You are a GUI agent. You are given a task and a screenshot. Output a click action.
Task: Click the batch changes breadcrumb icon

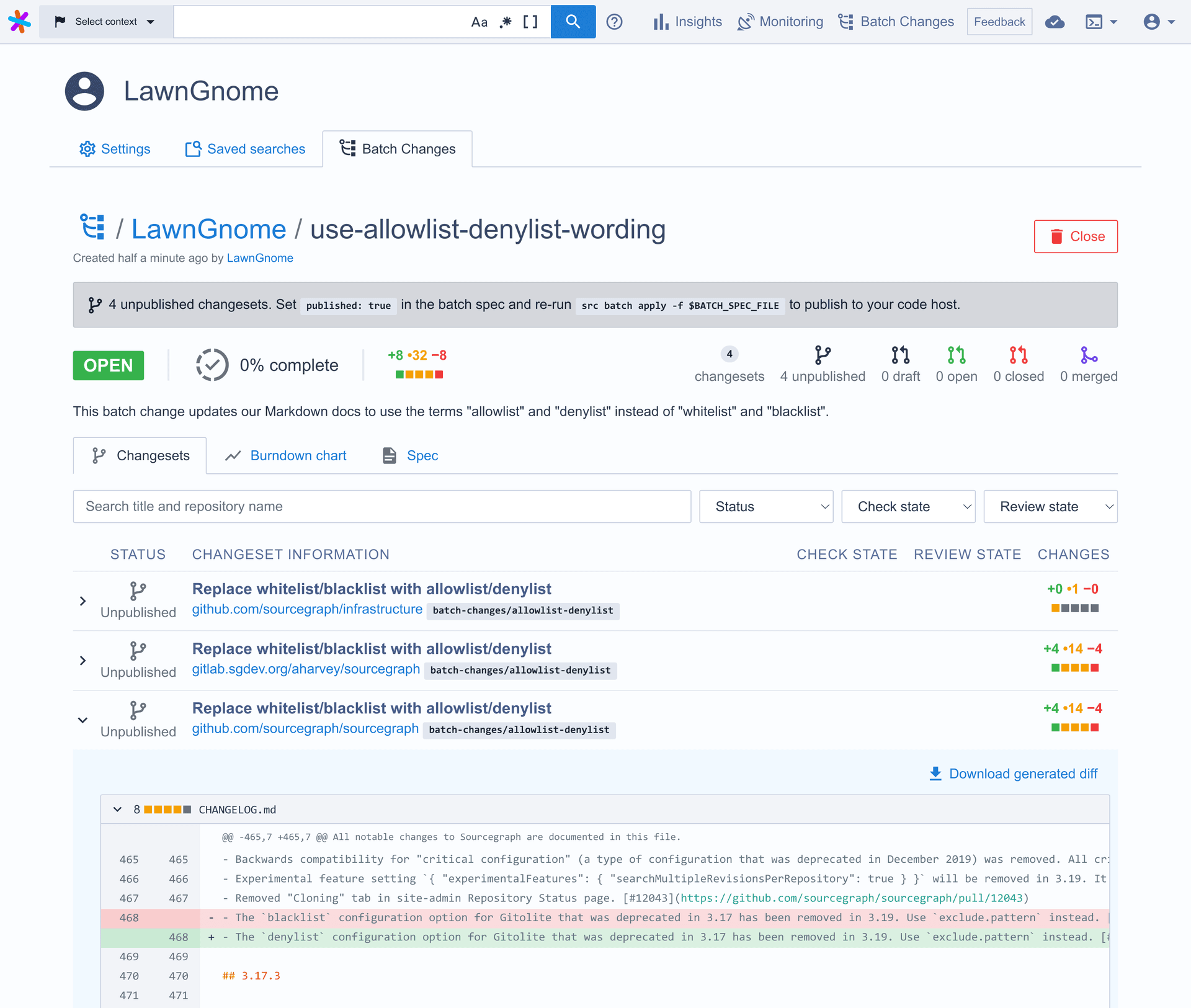pos(93,227)
